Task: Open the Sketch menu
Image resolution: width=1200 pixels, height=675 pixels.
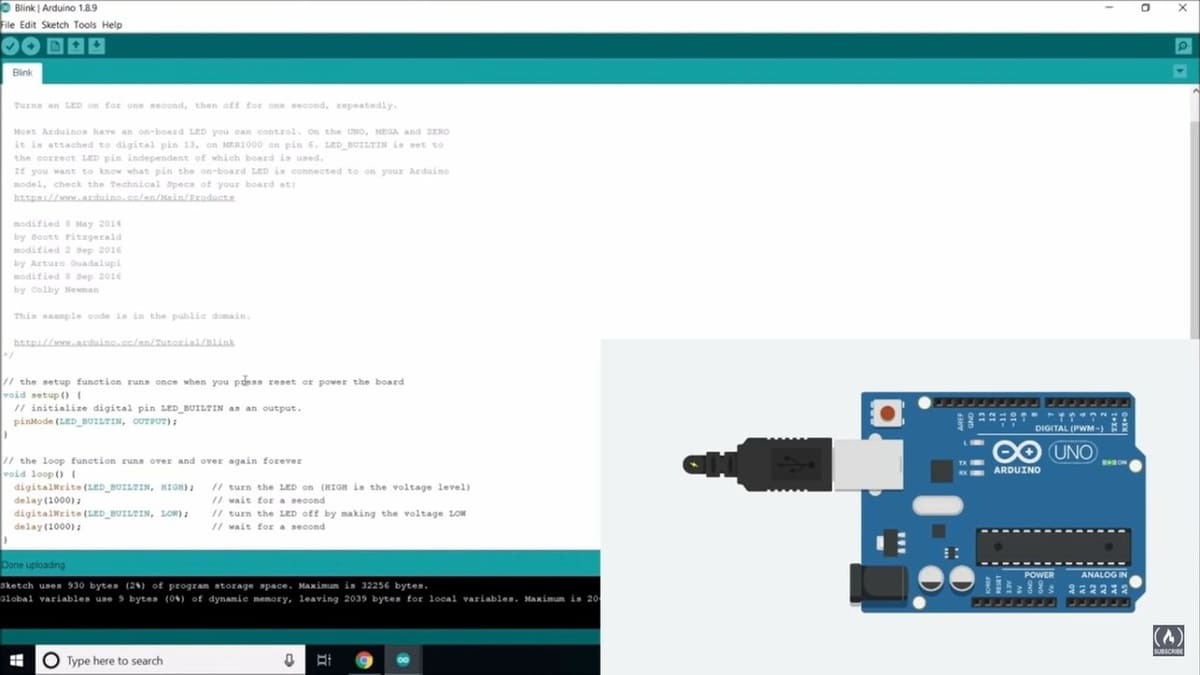Action: [55, 25]
